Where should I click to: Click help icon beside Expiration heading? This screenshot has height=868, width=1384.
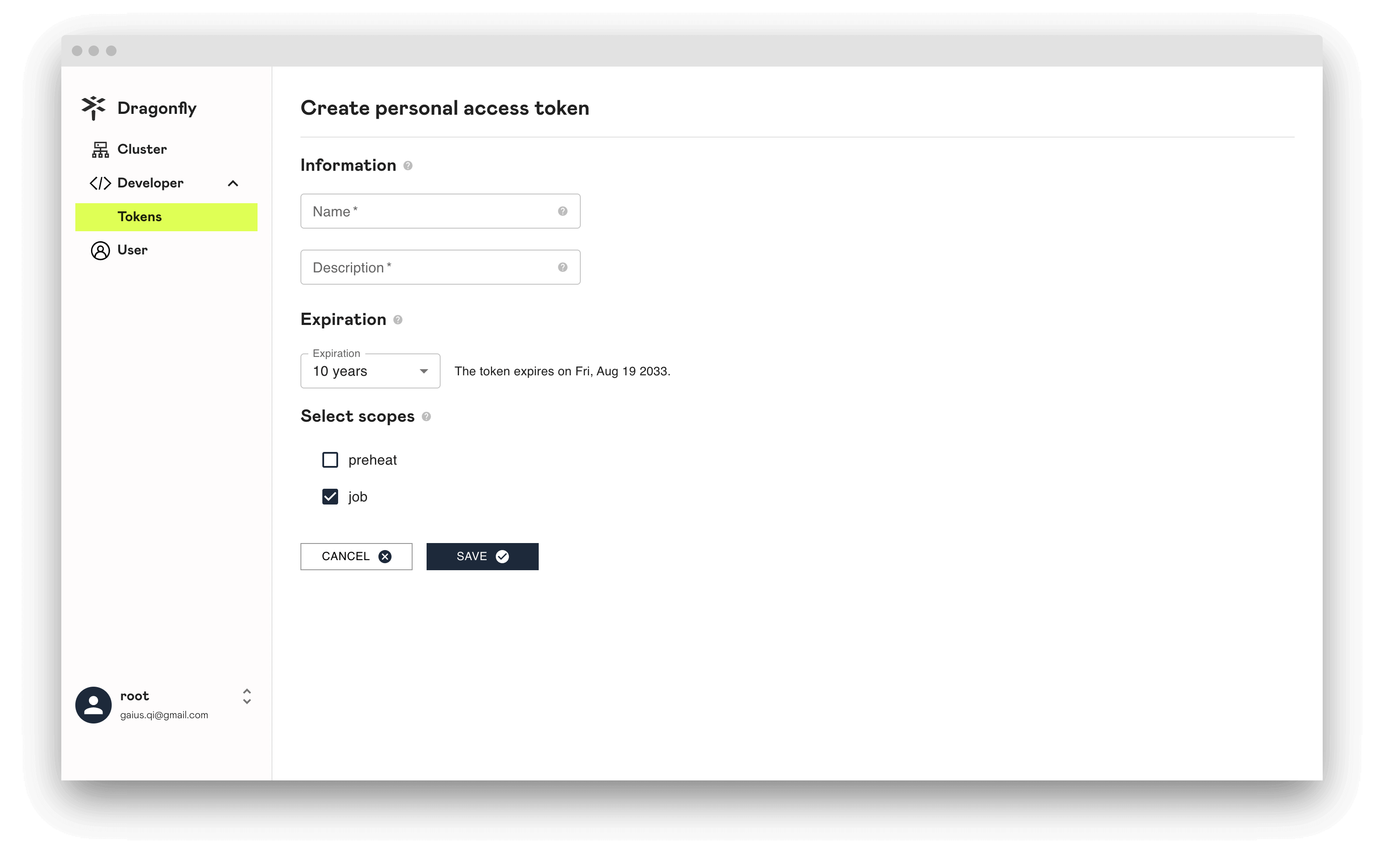pos(398,320)
